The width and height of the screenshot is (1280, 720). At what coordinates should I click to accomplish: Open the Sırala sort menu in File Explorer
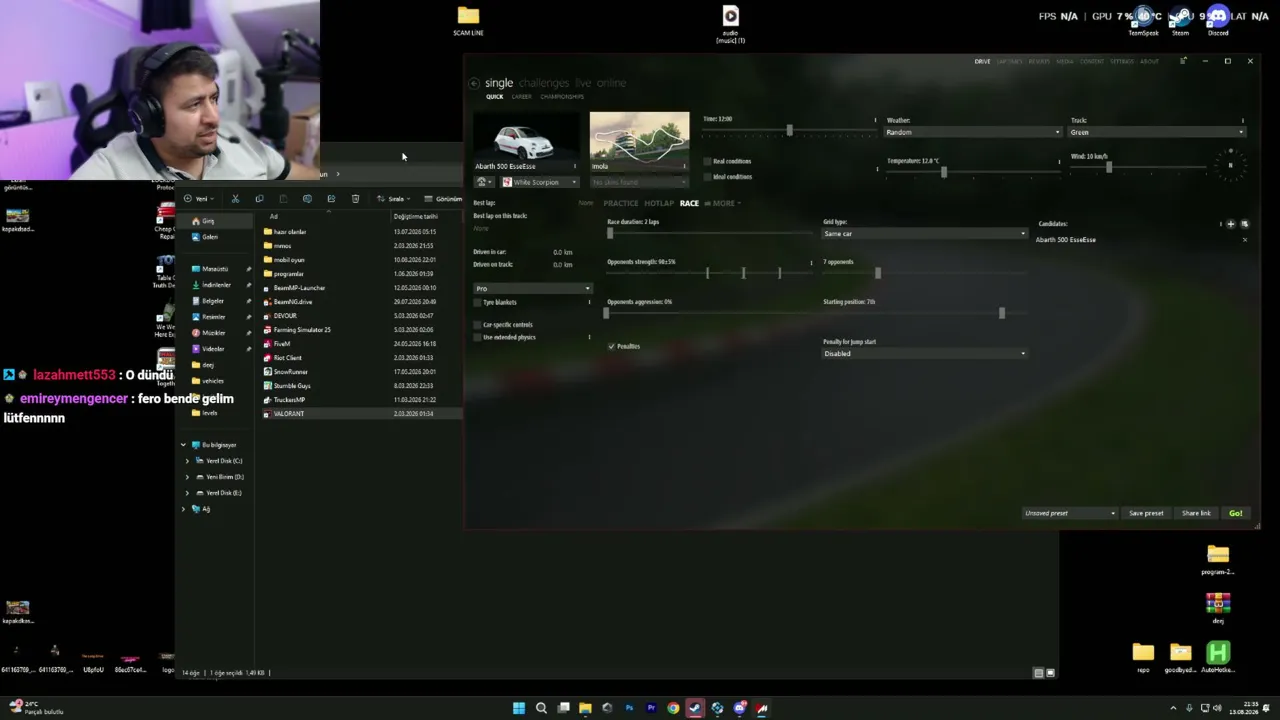pos(393,199)
